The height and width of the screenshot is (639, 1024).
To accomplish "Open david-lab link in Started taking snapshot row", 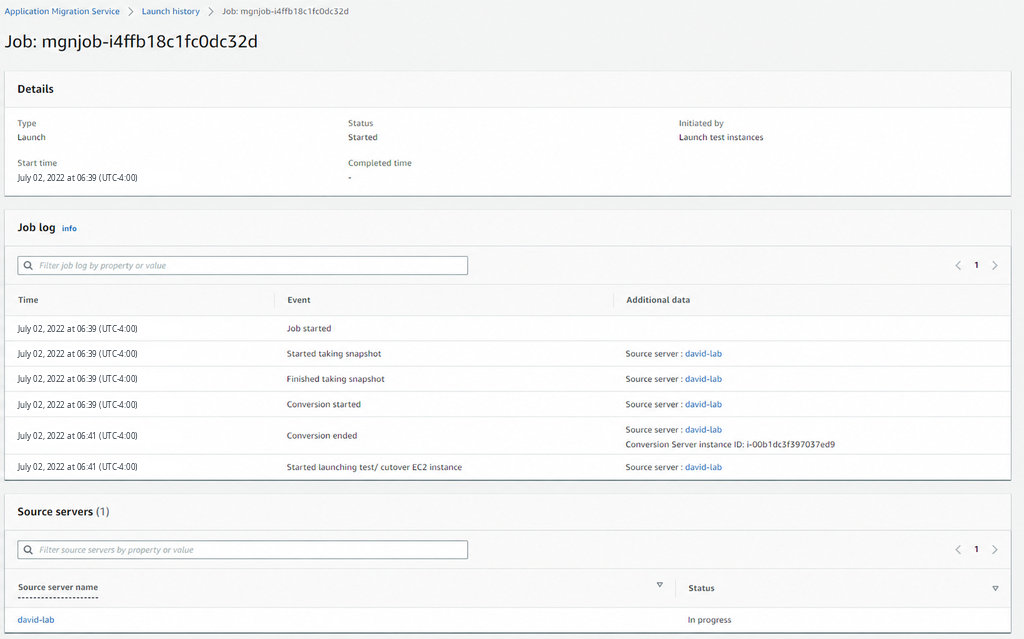I will click(x=703, y=353).
